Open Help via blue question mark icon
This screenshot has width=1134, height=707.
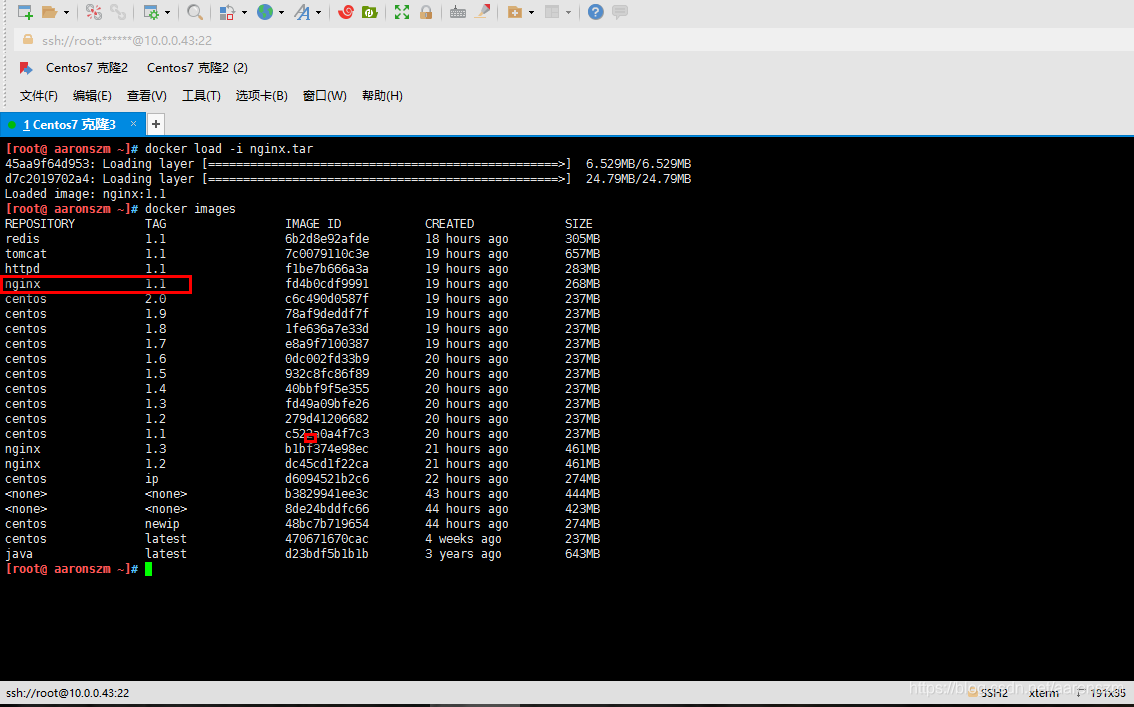tap(595, 12)
